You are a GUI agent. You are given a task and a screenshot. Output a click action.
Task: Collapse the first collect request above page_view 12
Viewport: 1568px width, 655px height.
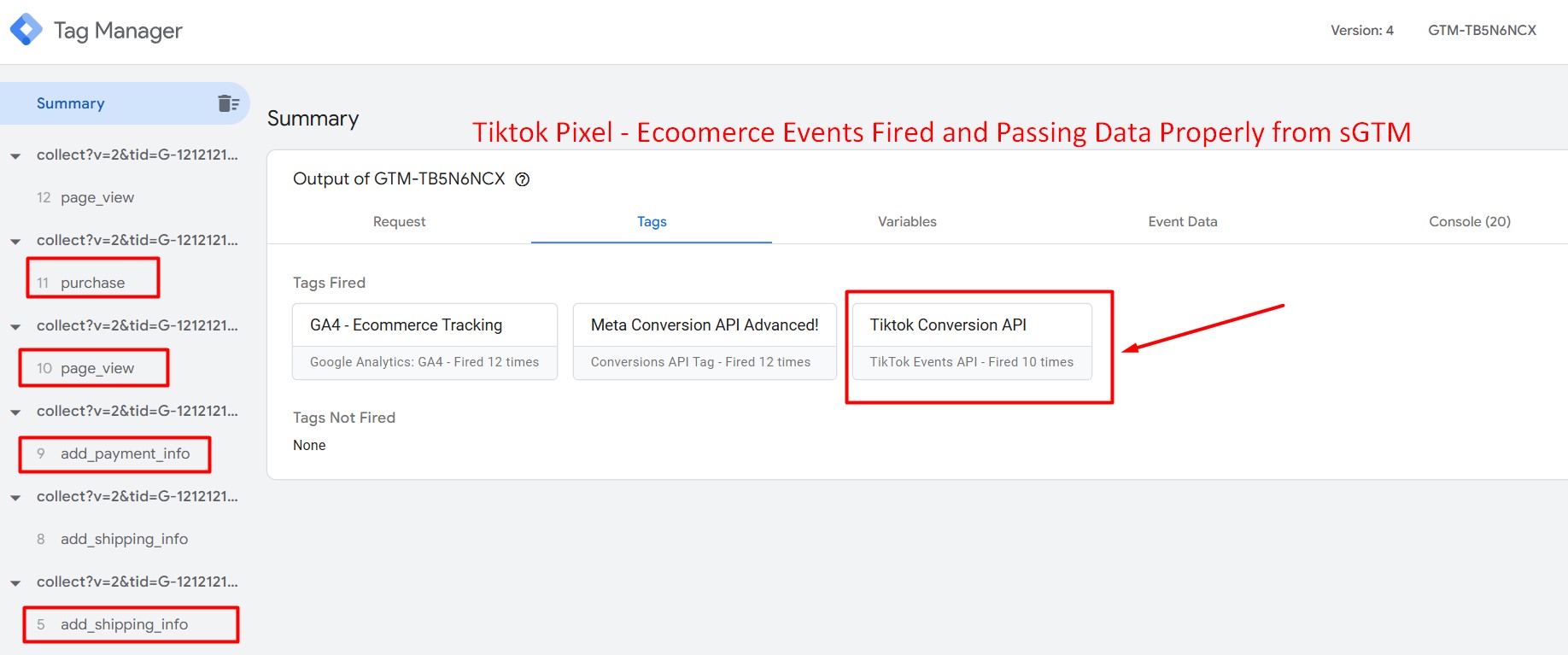15,156
